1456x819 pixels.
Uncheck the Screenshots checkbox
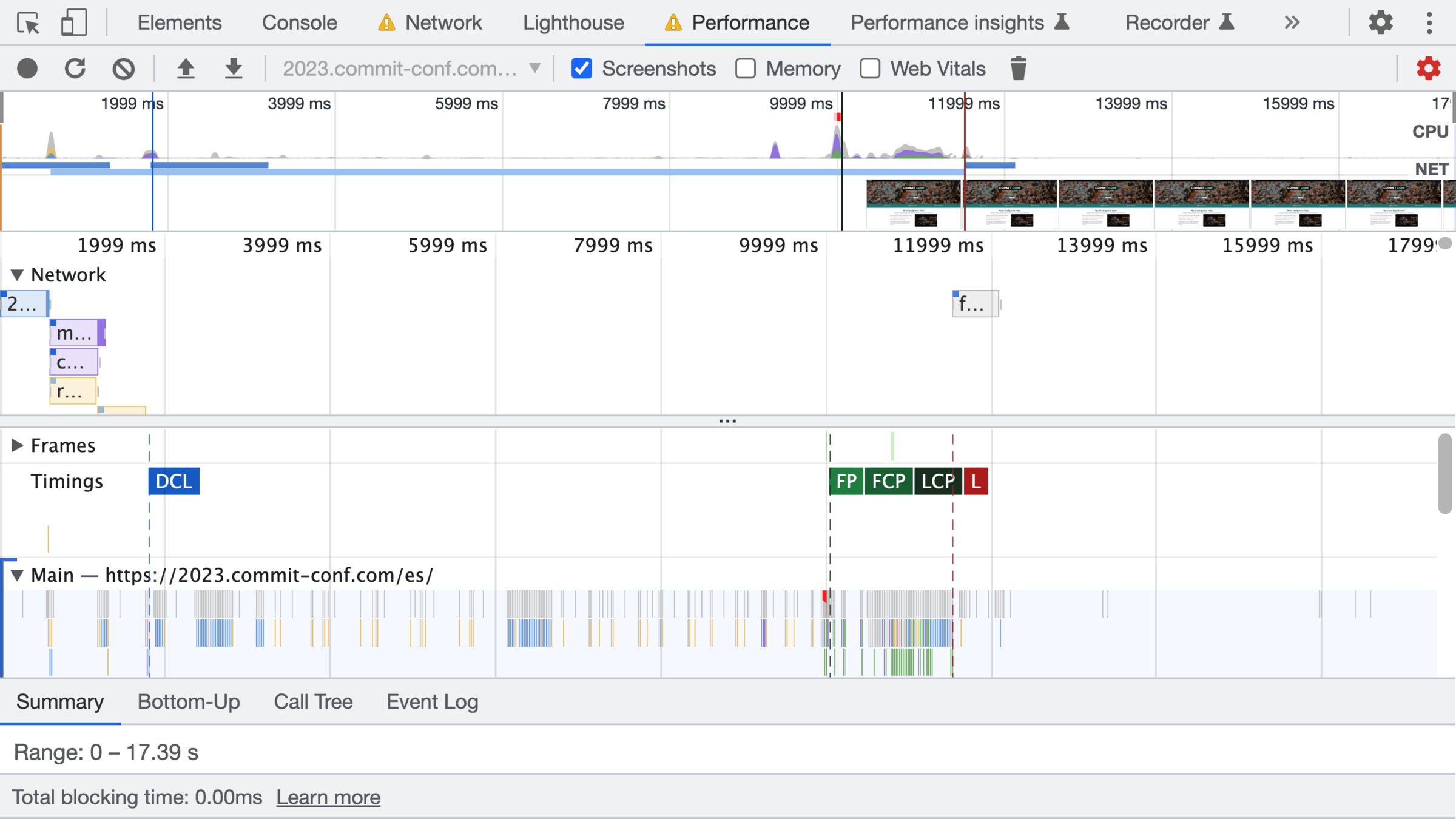(x=581, y=69)
